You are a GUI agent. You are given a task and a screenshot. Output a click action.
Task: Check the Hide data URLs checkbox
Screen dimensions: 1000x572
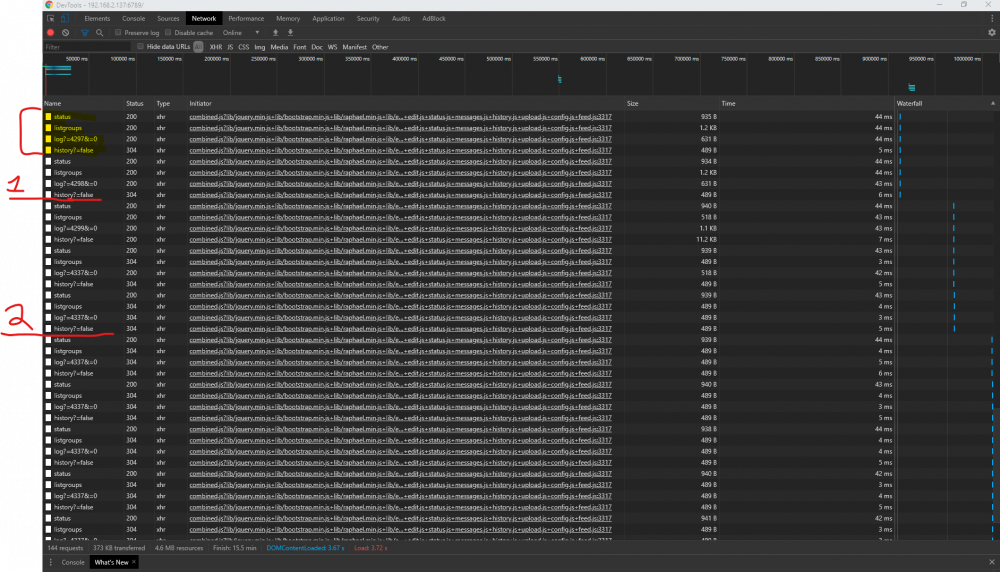tap(140, 47)
